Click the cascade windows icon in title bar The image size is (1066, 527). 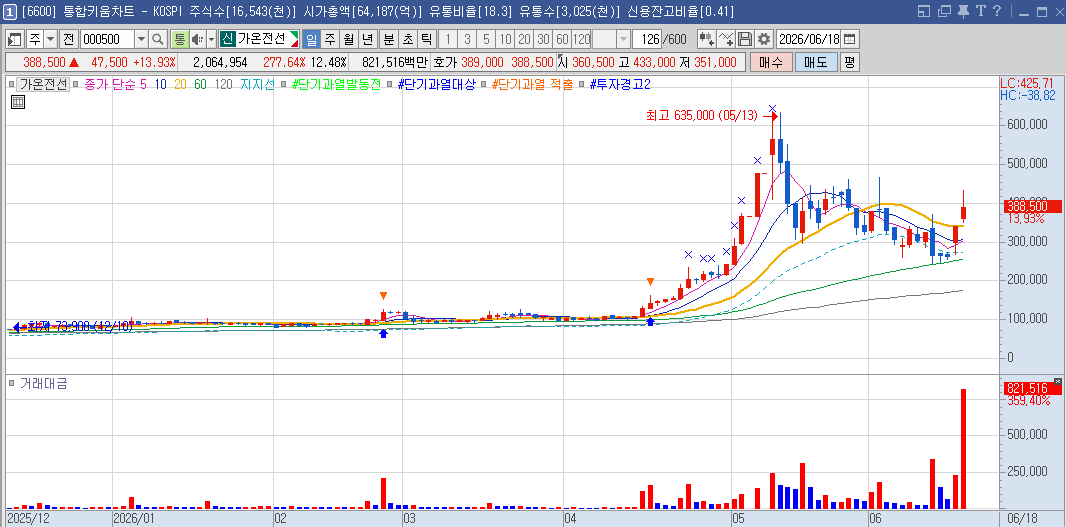tap(944, 11)
